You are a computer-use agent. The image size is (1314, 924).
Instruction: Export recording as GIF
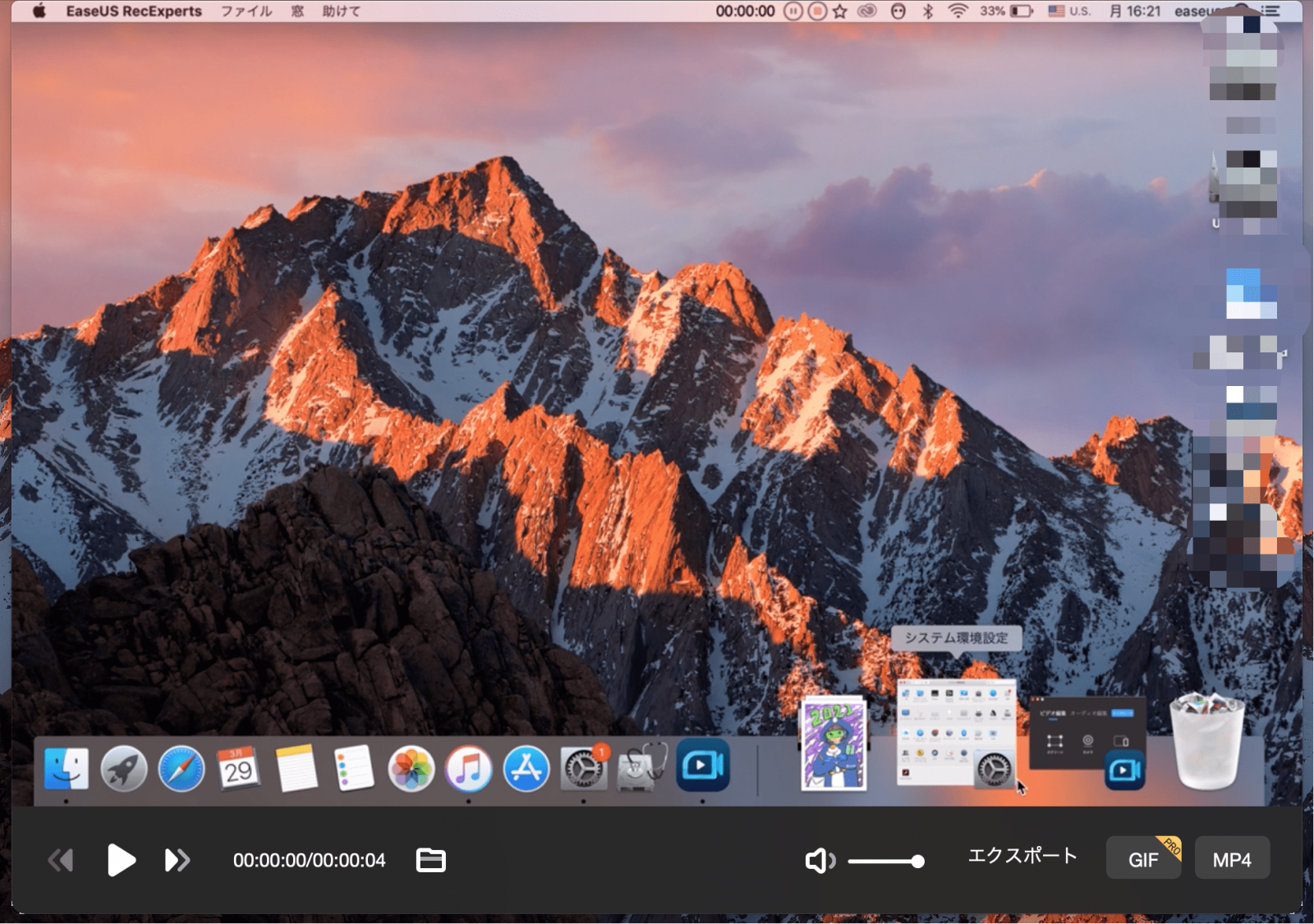[1143, 859]
